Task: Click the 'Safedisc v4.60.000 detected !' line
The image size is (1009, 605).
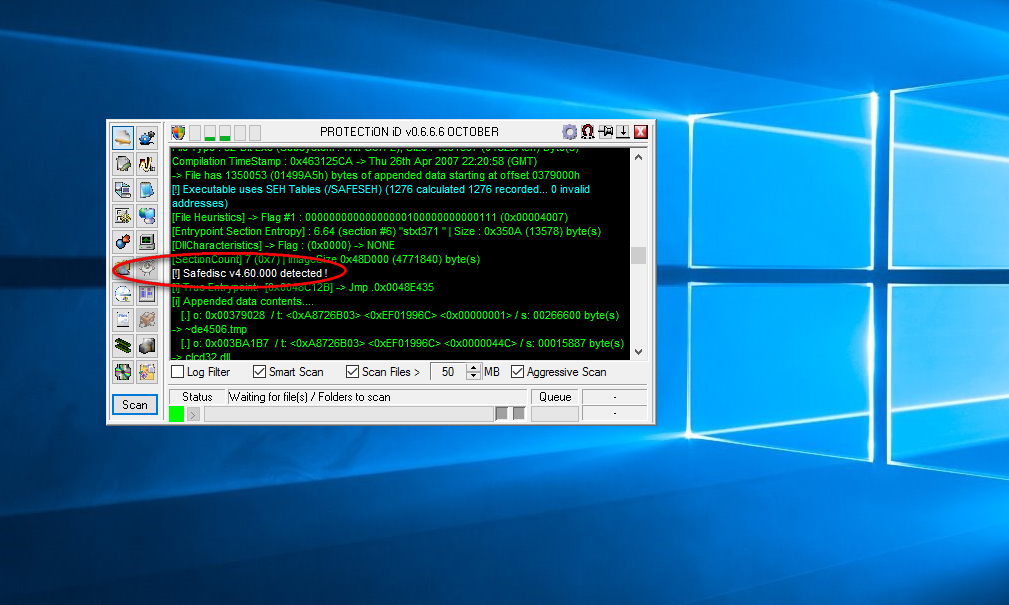Action: pyautogui.click(x=250, y=274)
